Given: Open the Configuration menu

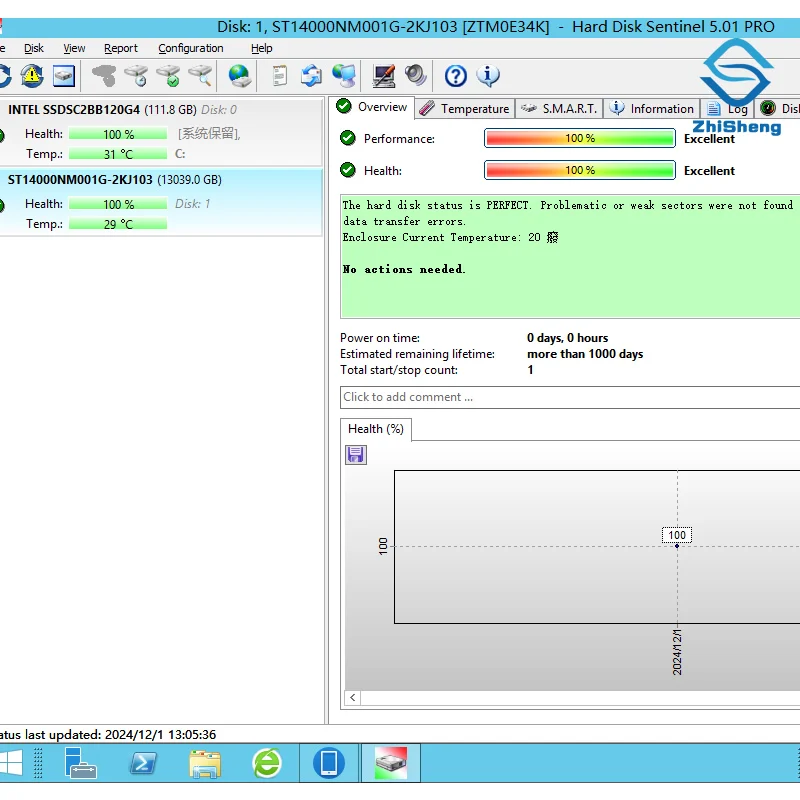Looking at the screenshot, I should pyautogui.click(x=191, y=48).
